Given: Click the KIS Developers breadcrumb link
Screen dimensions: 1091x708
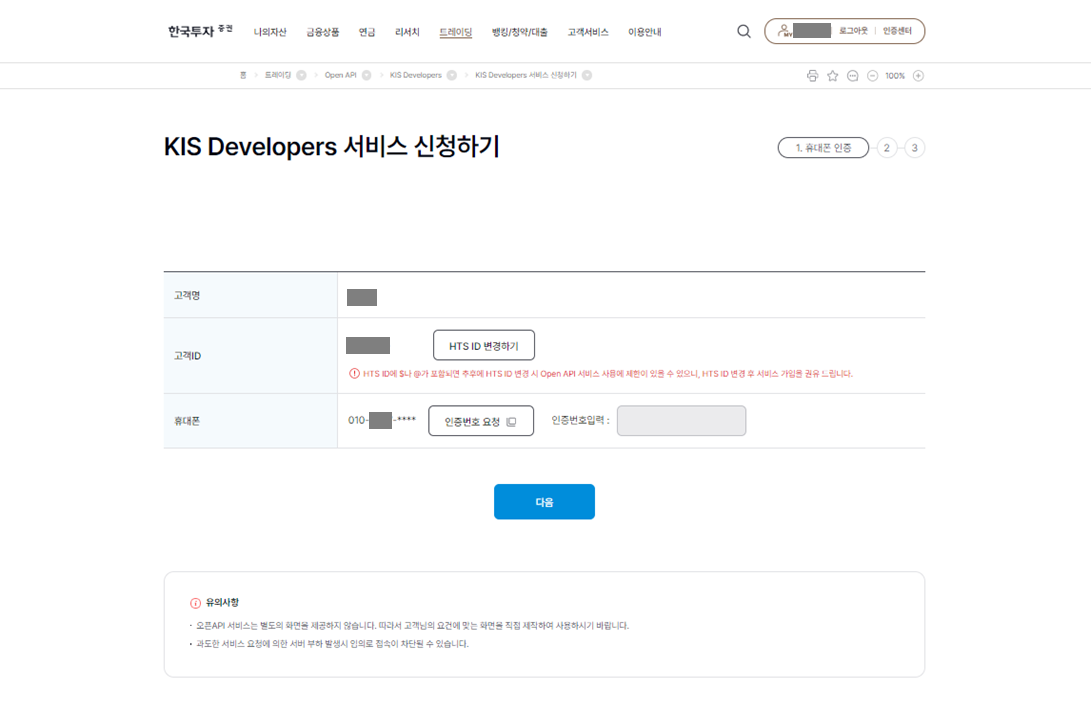Looking at the screenshot, I should [x=415, y=75].
